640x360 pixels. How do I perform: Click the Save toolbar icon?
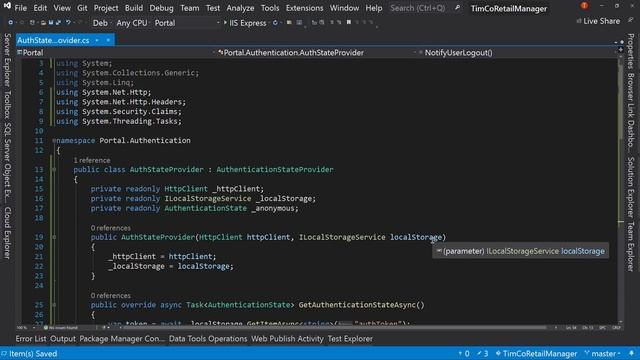[51, 23]
